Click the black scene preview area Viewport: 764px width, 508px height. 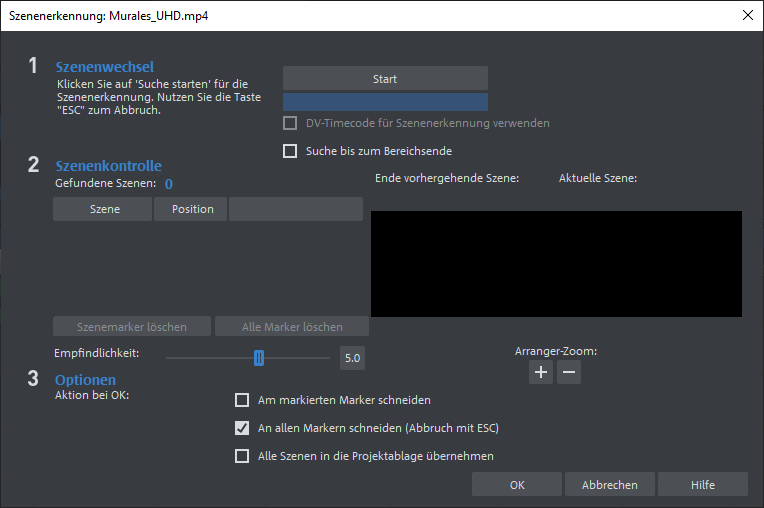click(556, 264)
